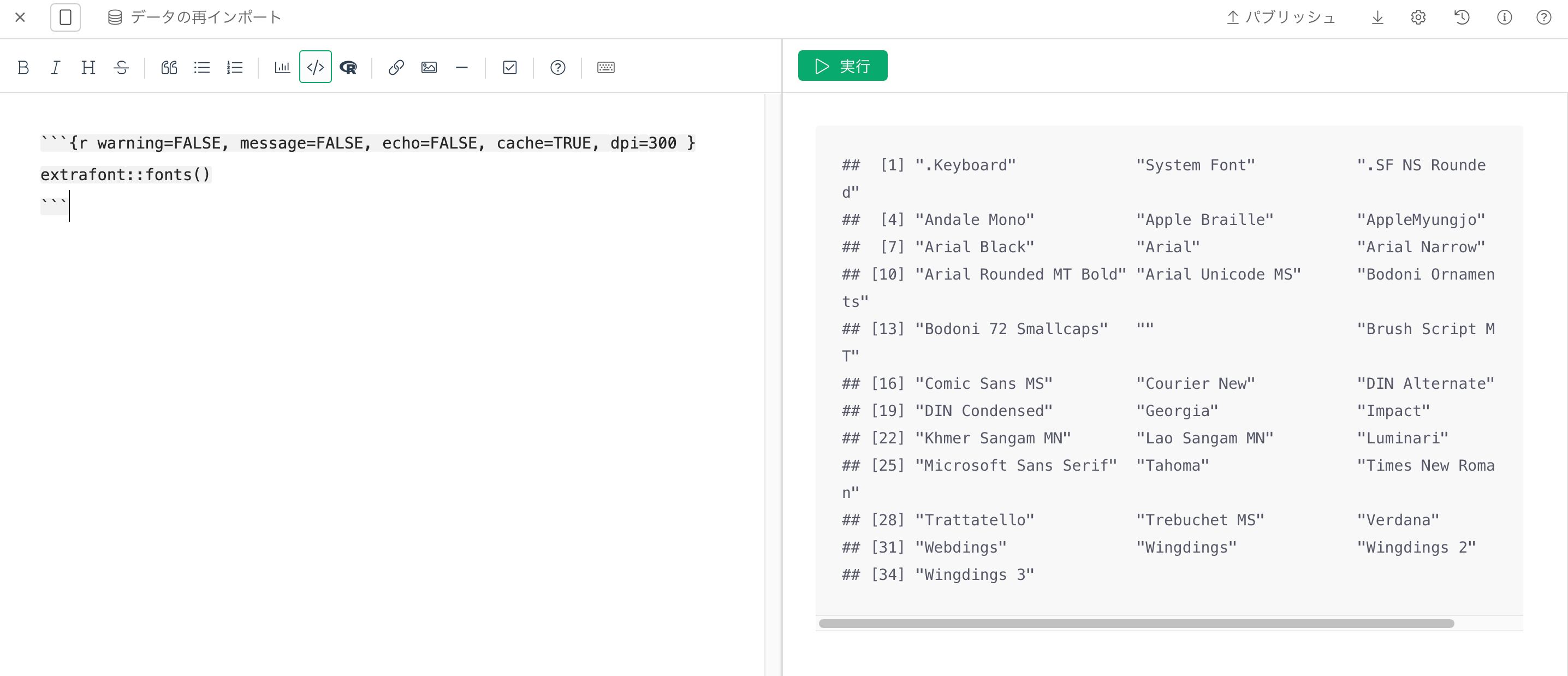This screenshot has height=676, width=1568.
Task: Toggle the code block icon
Action: coord(316,67)
